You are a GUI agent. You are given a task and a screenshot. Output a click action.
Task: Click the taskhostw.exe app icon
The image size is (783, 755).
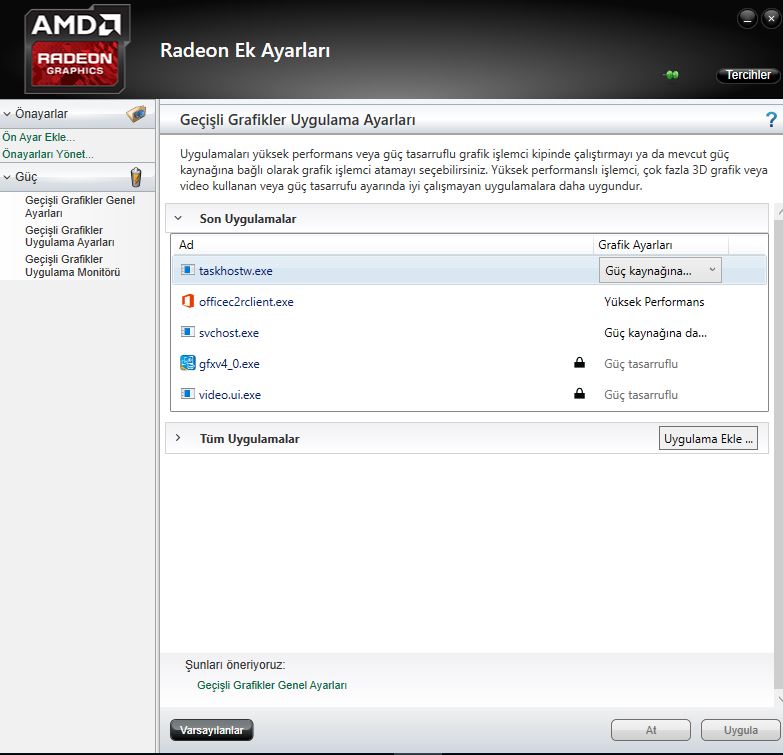point(187,270)
